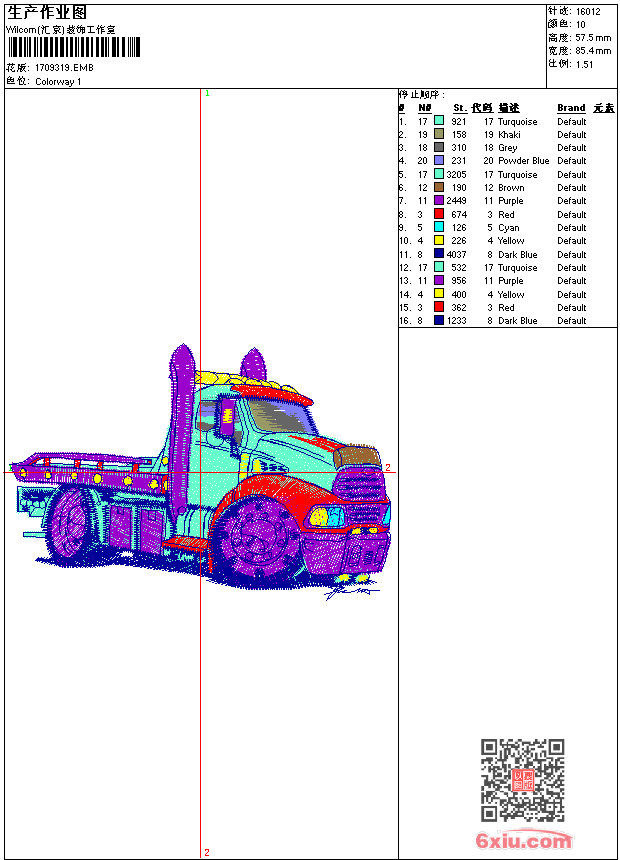Image resolution: width=620 pixels, height=860 pixels.
Task: Click the 'N#' column header
Action: coord(425,108)
